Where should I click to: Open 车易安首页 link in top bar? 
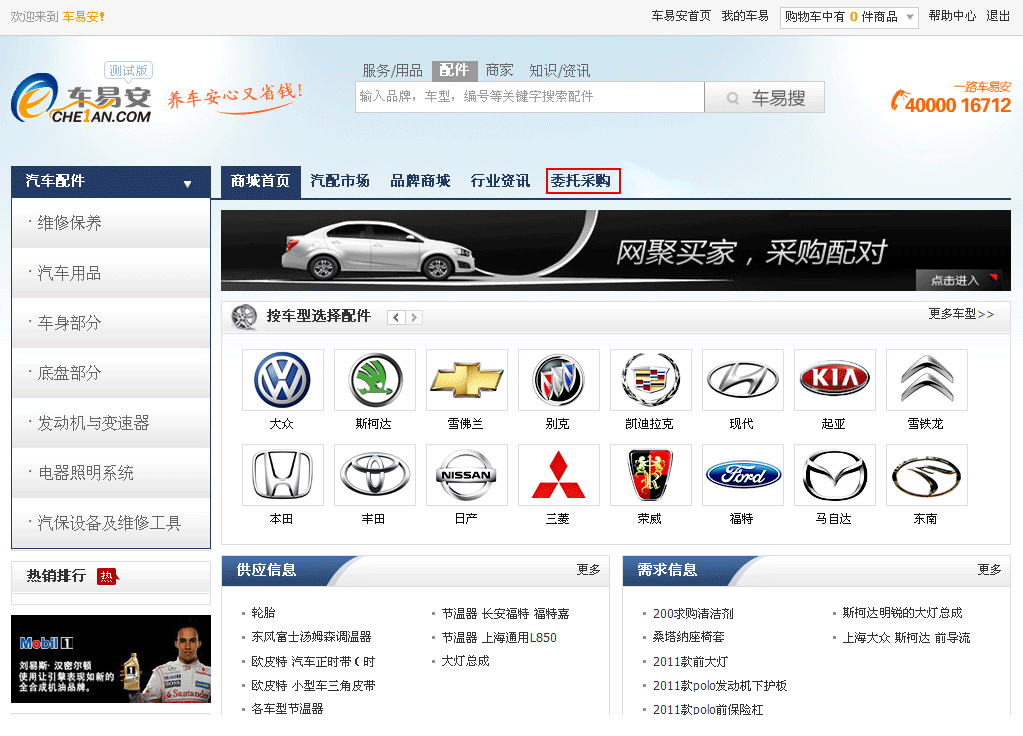(681, 16)
